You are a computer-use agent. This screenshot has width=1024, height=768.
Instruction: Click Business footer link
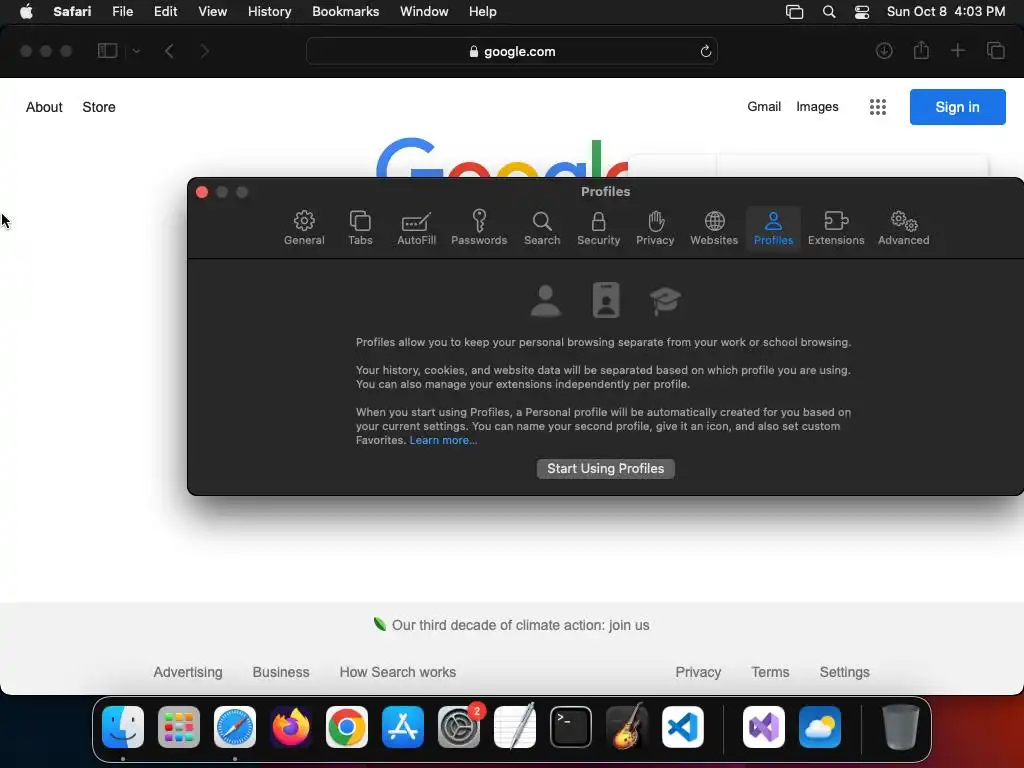(x=281, y=672)
